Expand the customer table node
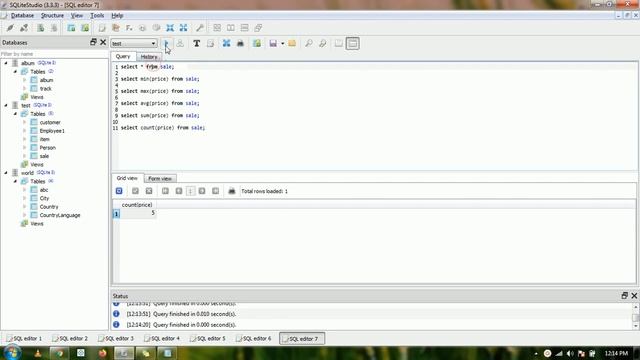 click(x=24, y=122)
